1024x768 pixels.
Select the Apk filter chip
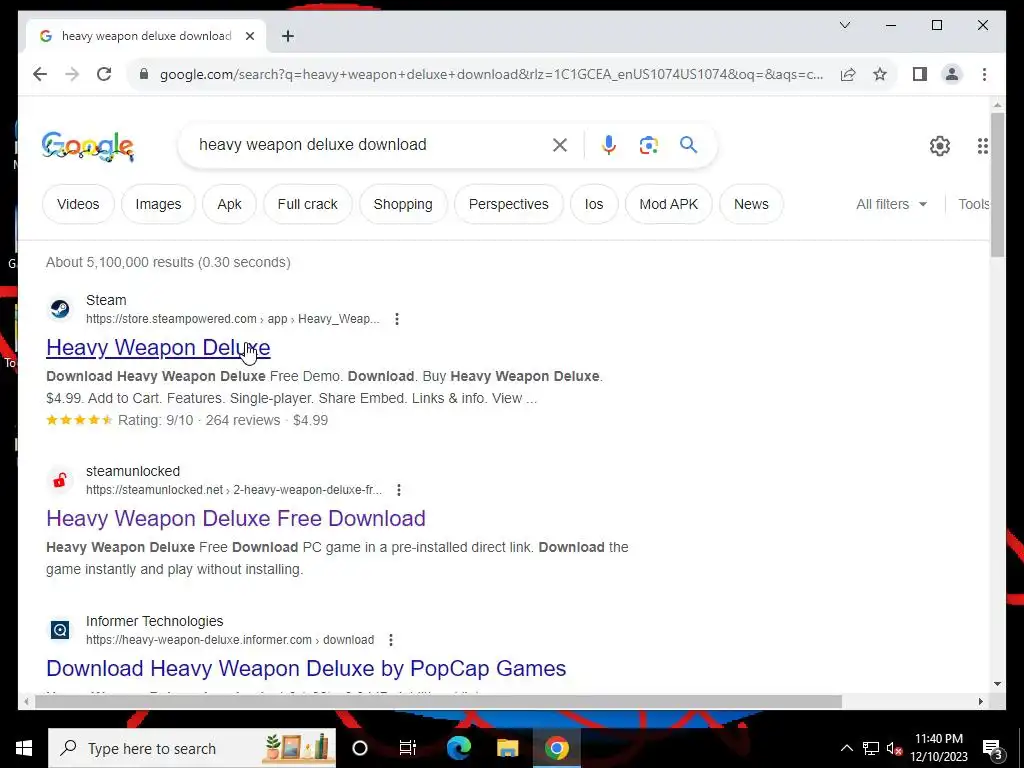coord(229,204)
